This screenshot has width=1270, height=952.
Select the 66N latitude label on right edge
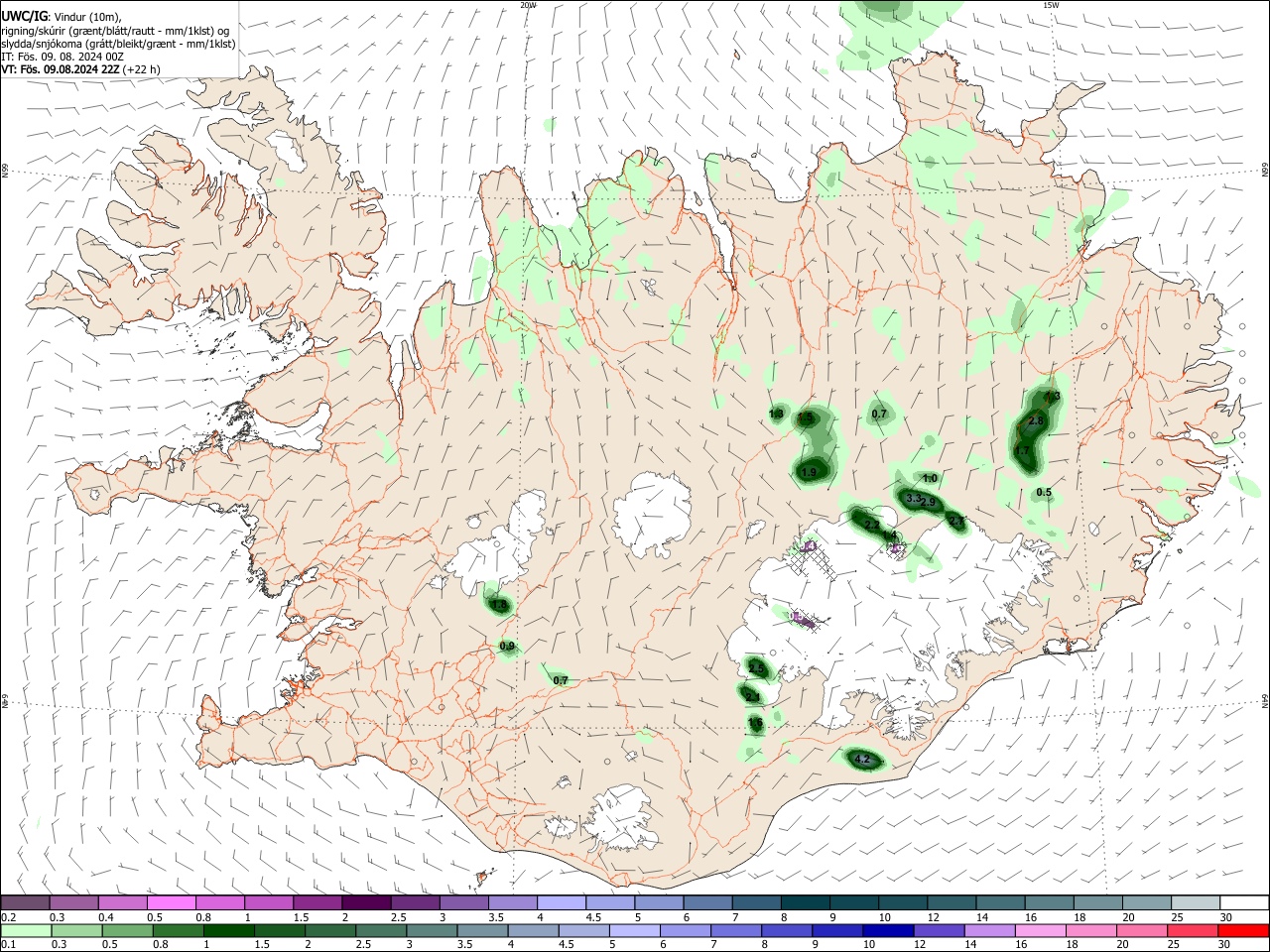[x=1265, y=170]
